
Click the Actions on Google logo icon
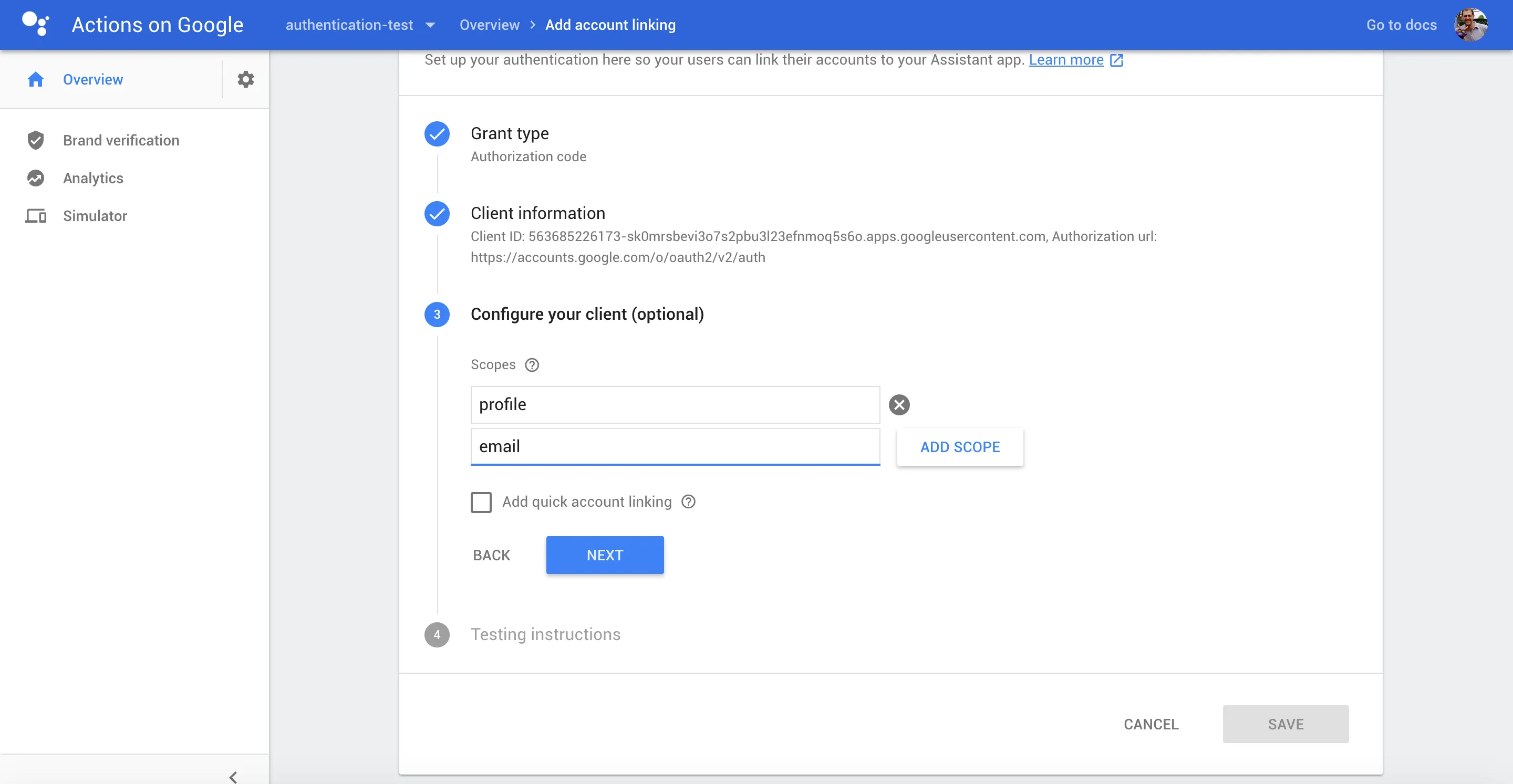pyautogui.click(x=35, y=24)
